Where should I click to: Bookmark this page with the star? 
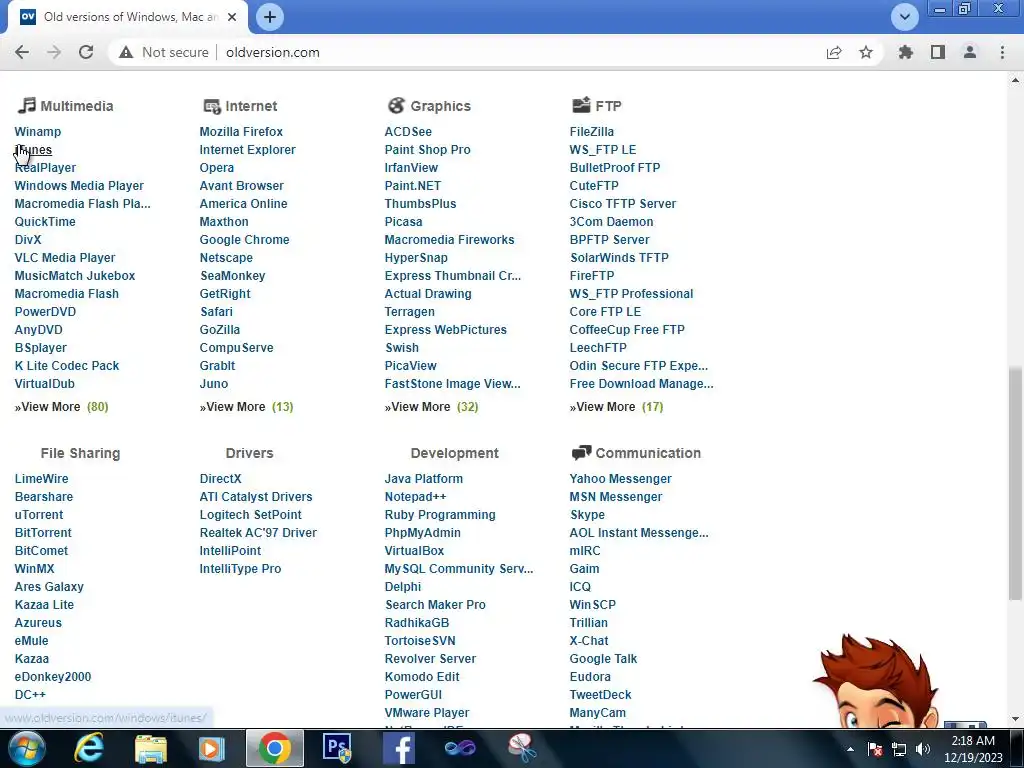click(x=866, y=52)
